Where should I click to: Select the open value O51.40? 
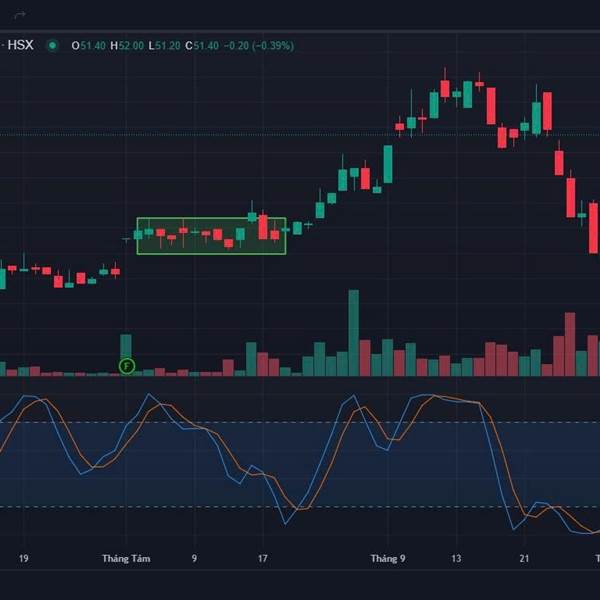coord(88,46)
